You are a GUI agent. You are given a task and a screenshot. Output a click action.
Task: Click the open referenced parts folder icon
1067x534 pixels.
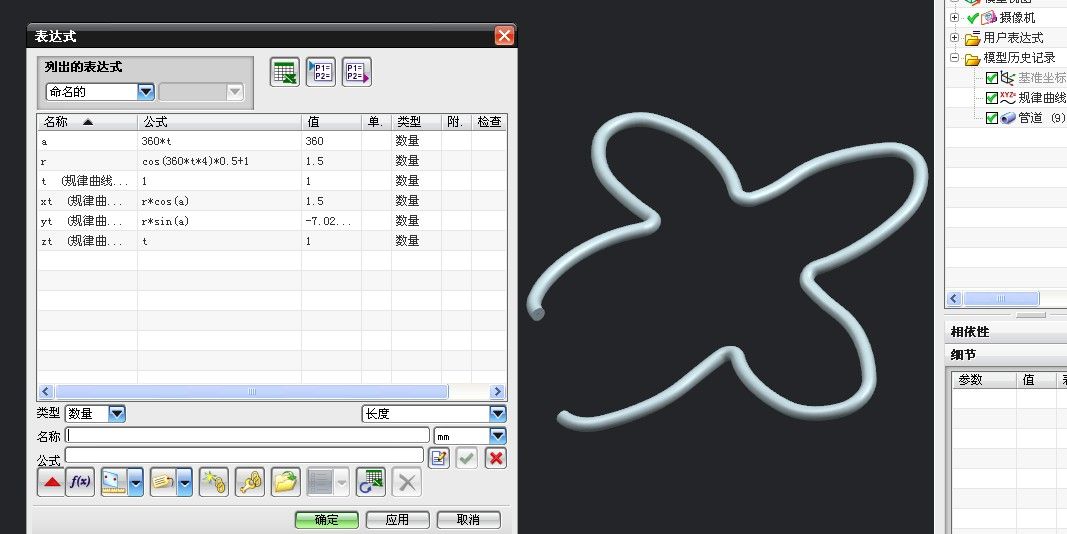(286, 482)
